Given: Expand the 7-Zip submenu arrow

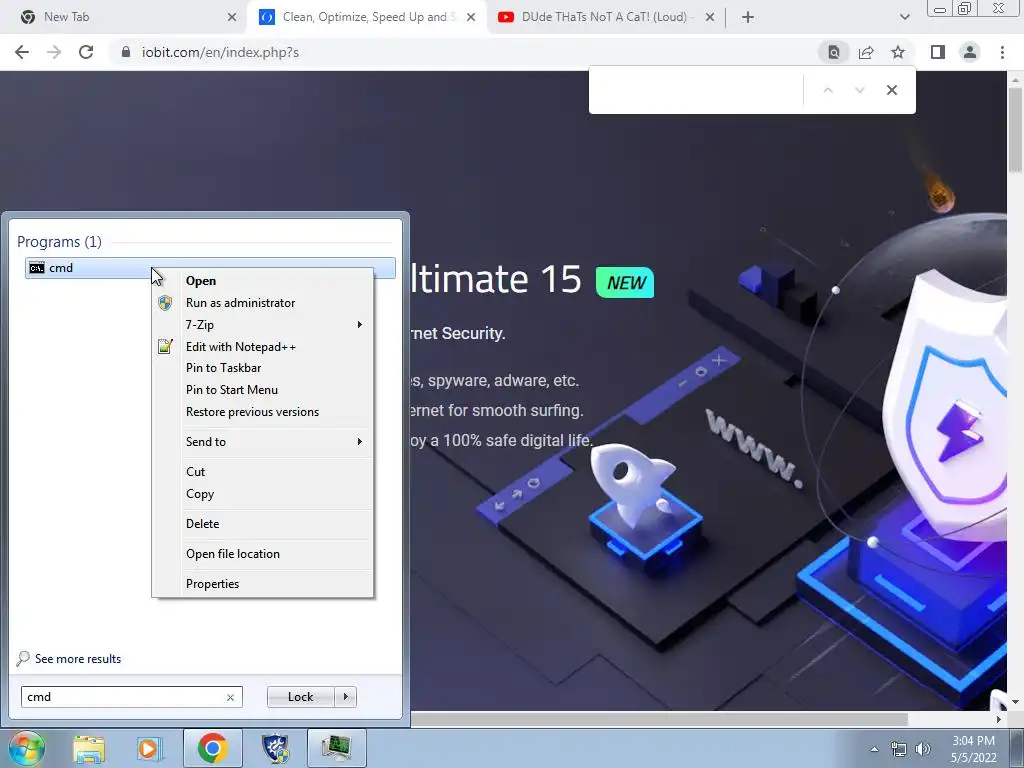Looking at the screenshot, I should (x=359, y=325).
